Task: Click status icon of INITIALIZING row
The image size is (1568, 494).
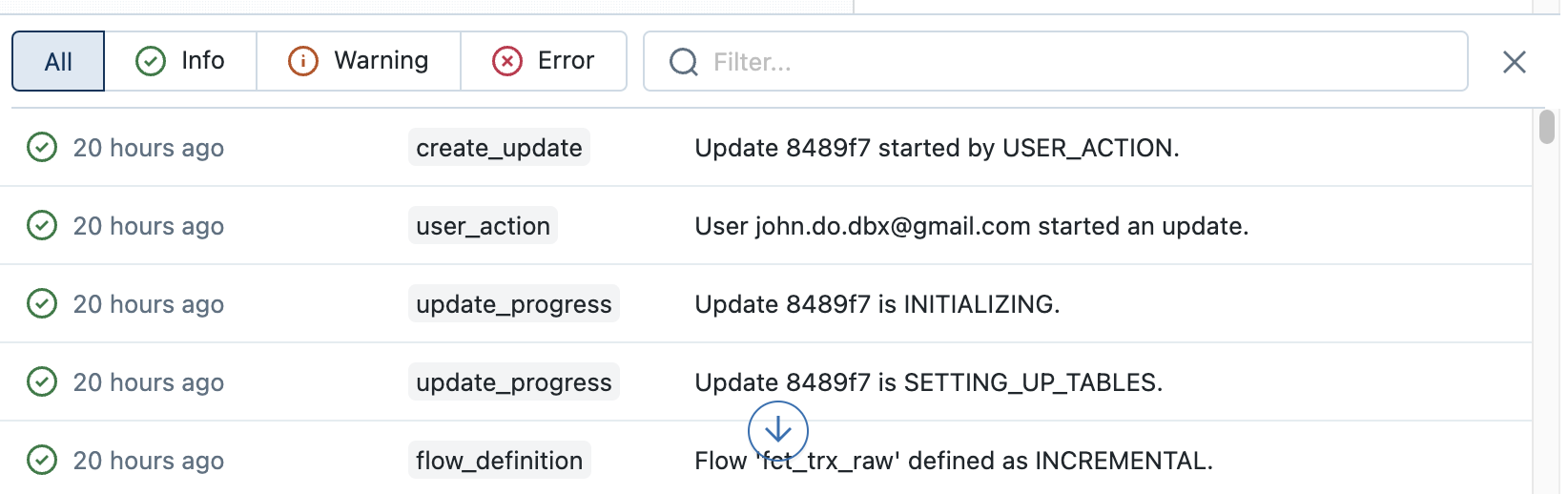Action: [42, 304]
